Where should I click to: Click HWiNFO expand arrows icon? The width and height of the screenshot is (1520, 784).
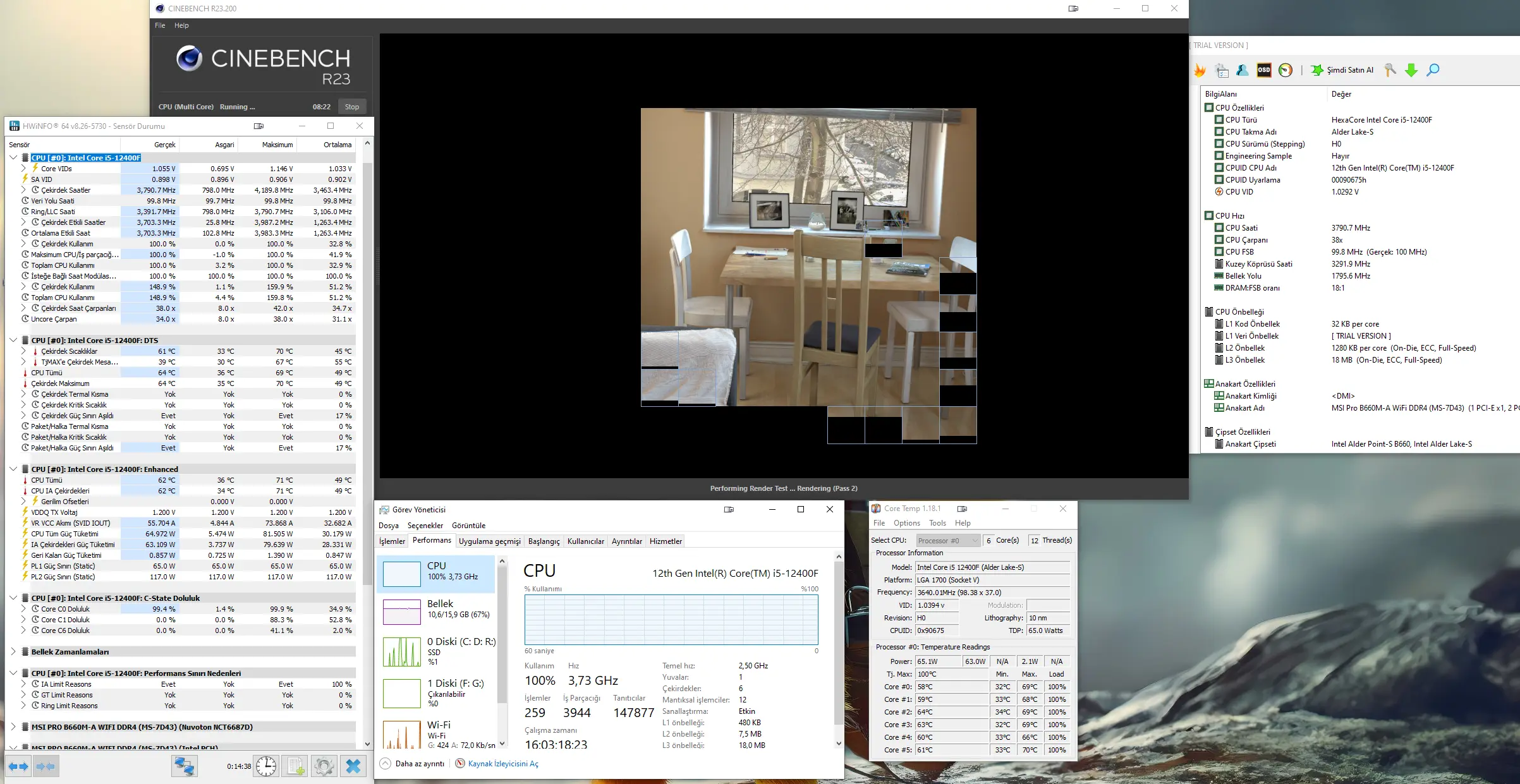click(x=18, y=766)
